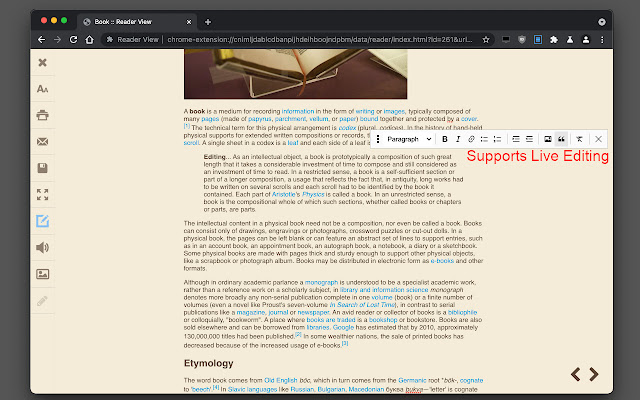The width and height of the screenshot is (640, 400).
Task: Save the article with the floppy disk icon
Action: point(42,168)
